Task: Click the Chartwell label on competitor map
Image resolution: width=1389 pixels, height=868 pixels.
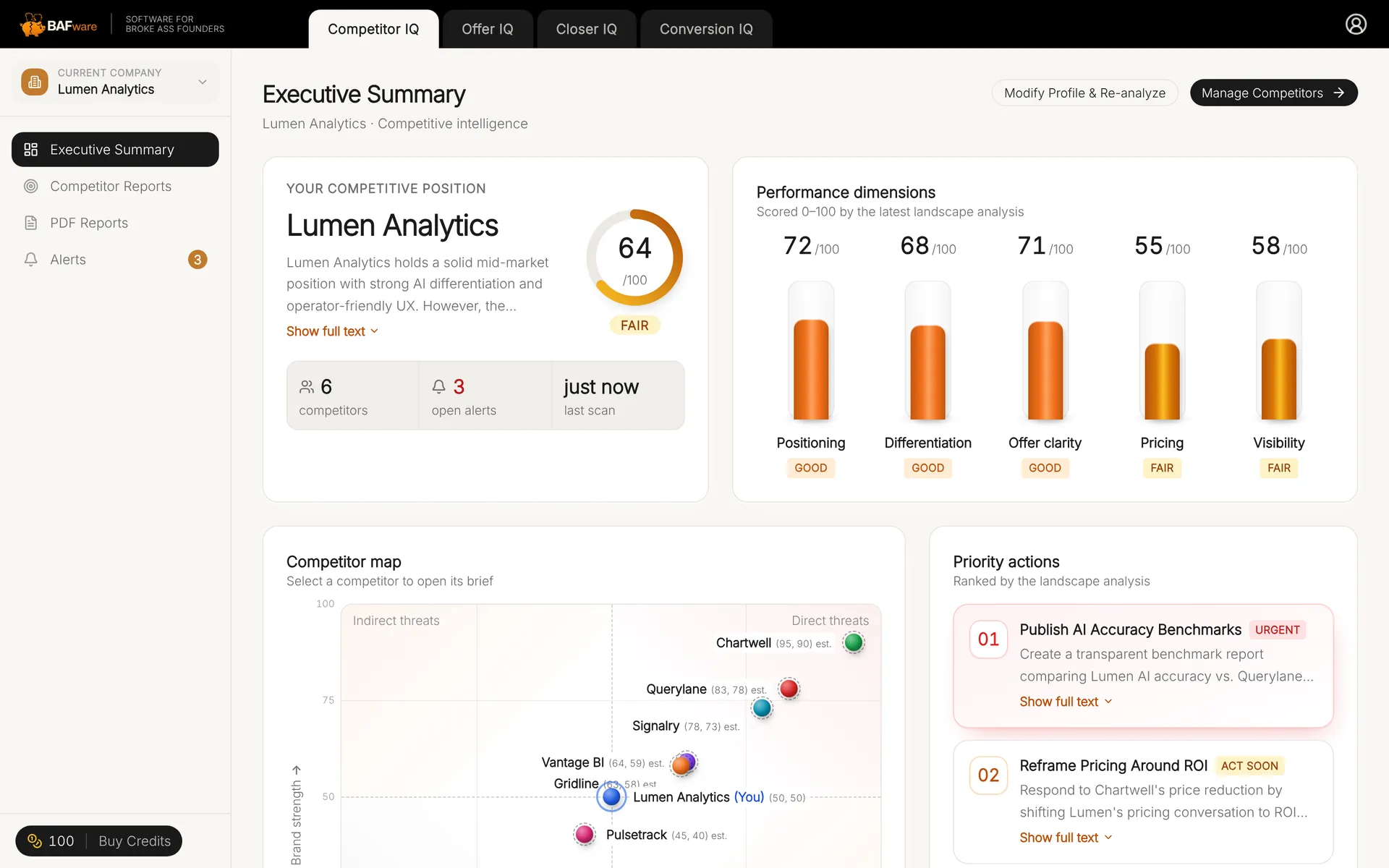Action: click(744, 643)
